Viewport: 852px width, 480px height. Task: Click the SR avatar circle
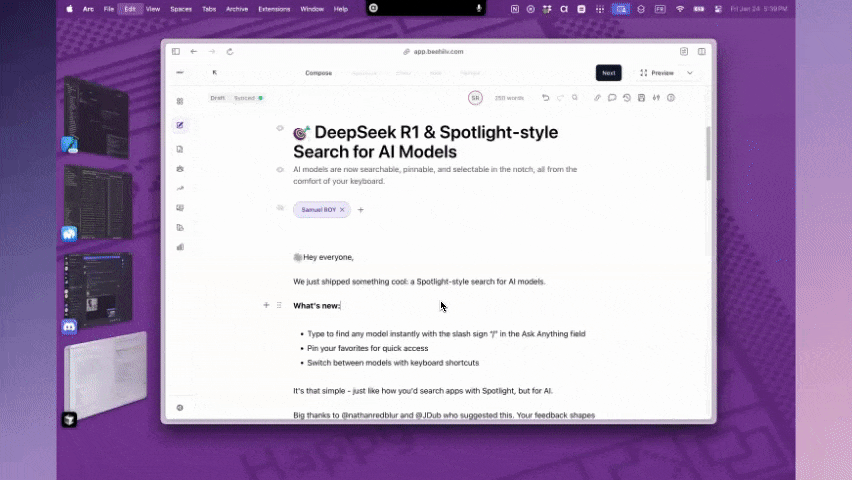click(475, 98)
